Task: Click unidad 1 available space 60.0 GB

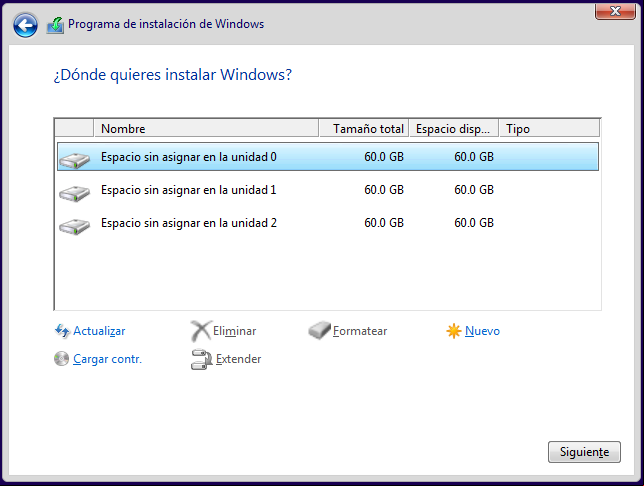Action: coord(474,190)
